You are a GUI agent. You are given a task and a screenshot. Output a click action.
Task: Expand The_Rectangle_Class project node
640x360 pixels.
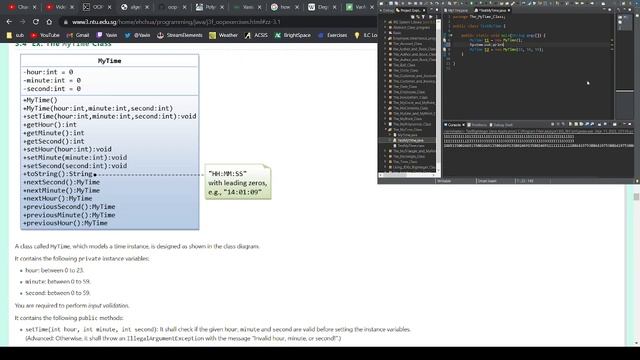385,156
